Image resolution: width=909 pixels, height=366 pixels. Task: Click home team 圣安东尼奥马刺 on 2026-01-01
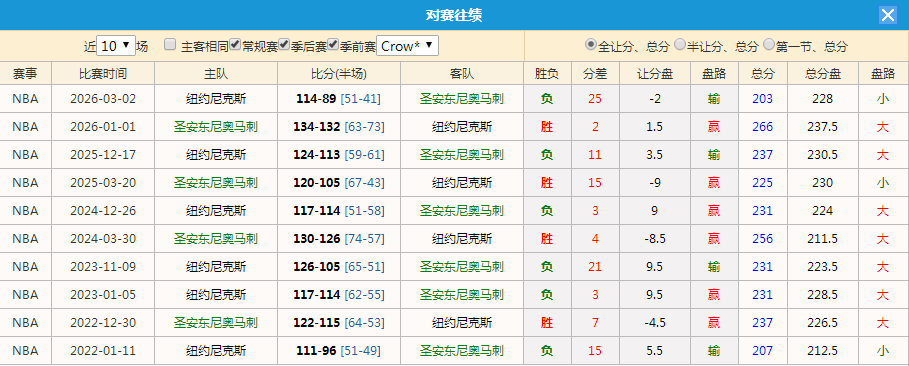[x=216, y=126]
